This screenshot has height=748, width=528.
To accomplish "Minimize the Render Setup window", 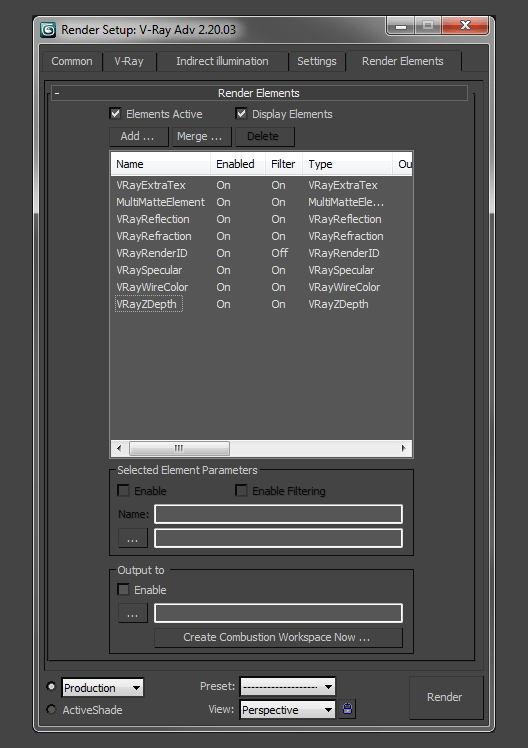I will pyautogui.click(x=401, y=26).
